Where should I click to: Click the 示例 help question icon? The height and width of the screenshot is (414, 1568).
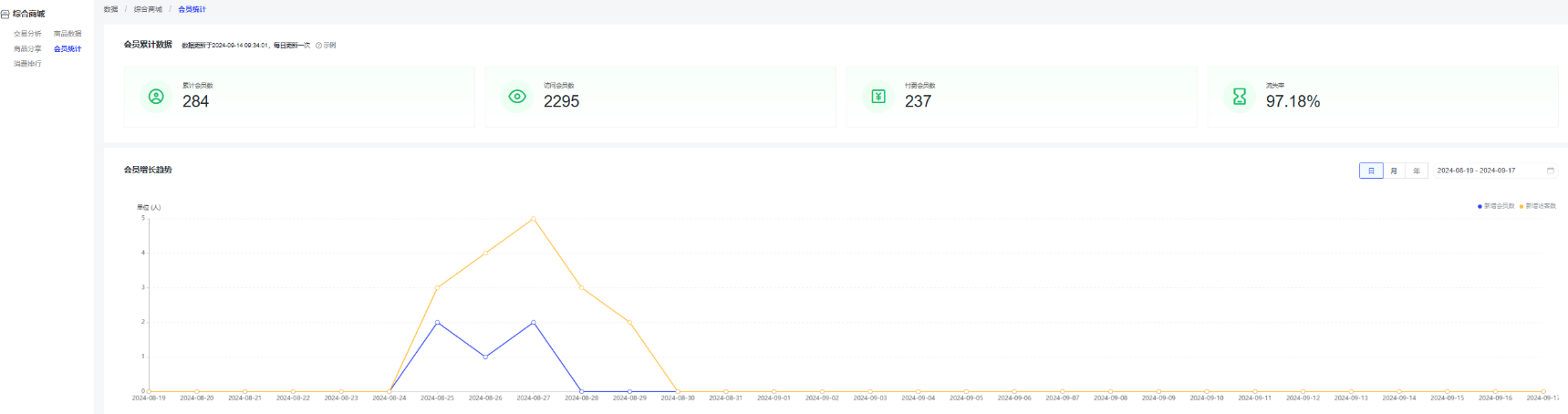318,46
